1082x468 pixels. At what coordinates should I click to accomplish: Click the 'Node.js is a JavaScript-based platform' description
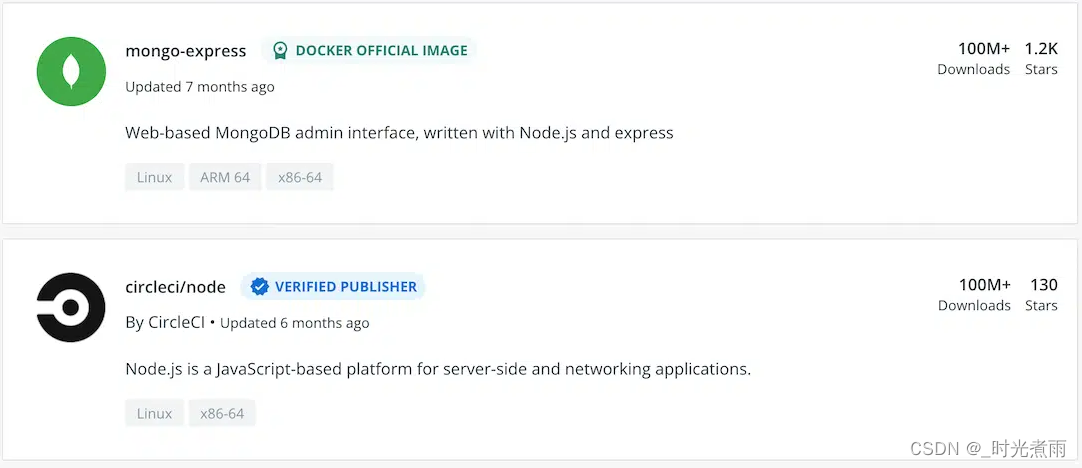coord(438,369)
